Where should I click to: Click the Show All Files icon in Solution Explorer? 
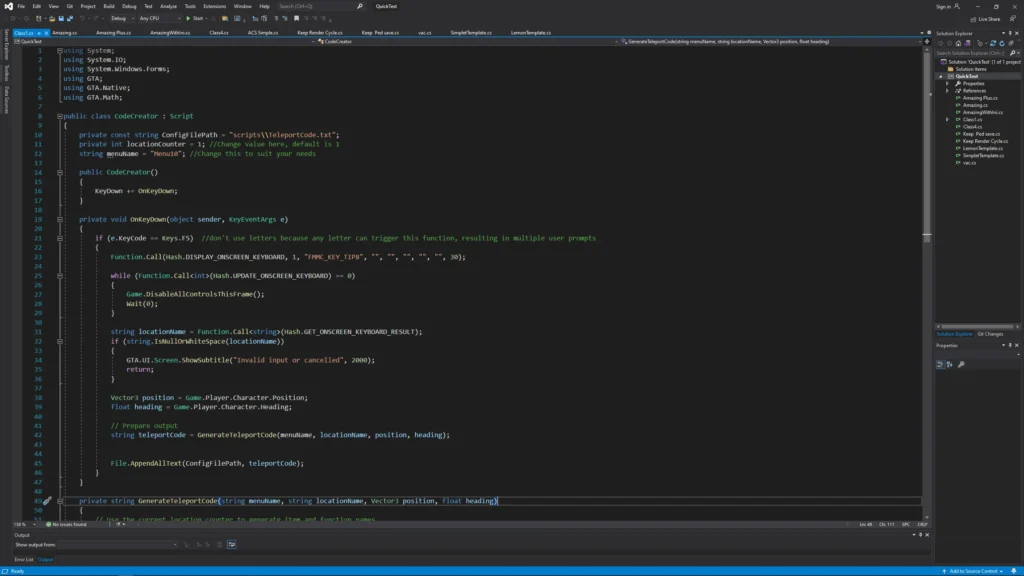(x=1011, y=43)
